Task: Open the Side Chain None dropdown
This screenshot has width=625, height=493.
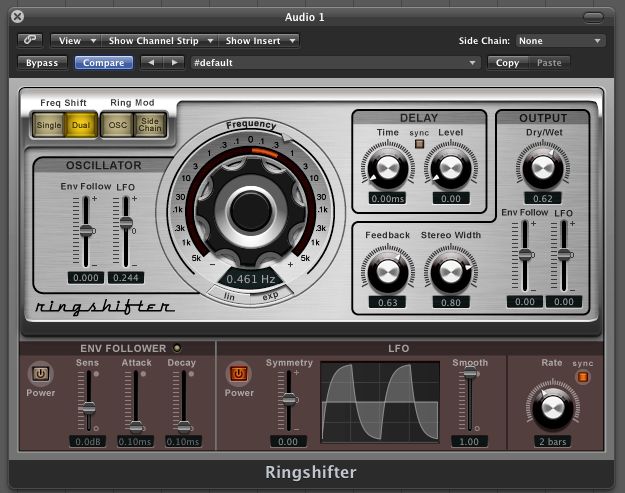Action: [560, 41]
